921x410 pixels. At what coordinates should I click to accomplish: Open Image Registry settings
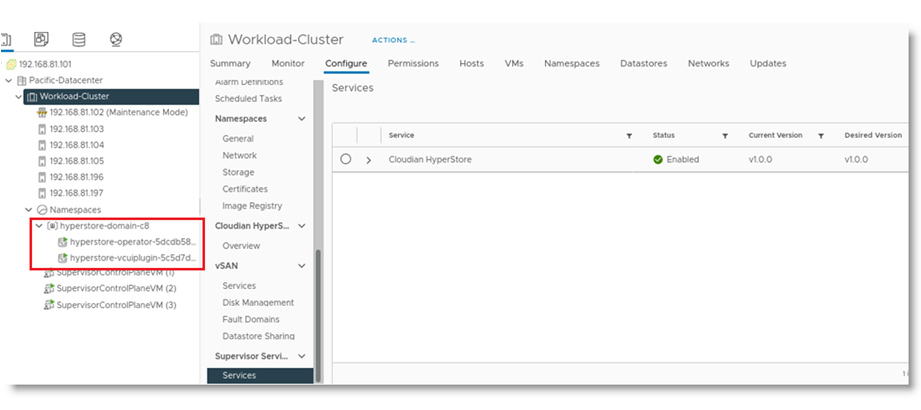pyautogui.click(x=252, y=206)
